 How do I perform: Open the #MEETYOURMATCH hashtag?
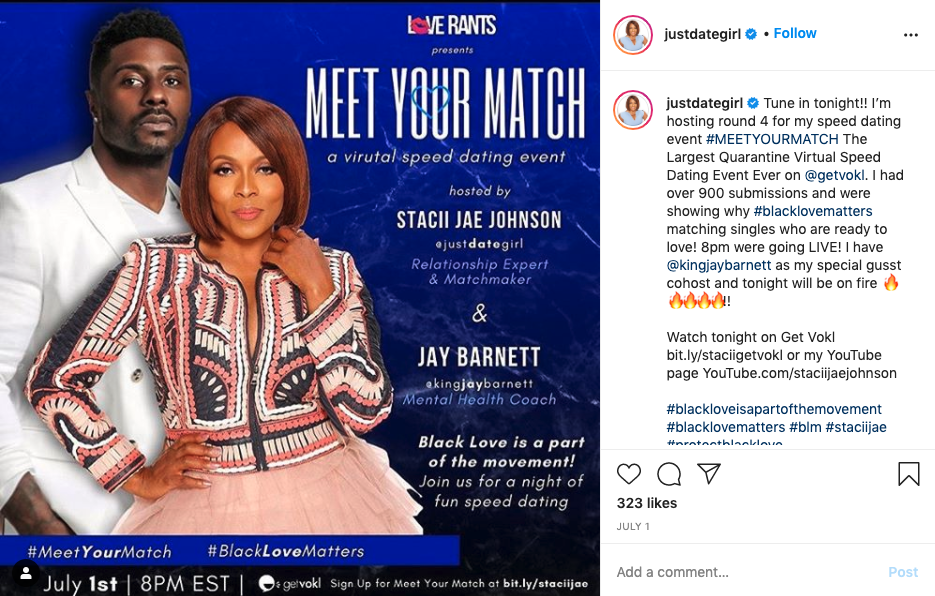tap(772, 139)
